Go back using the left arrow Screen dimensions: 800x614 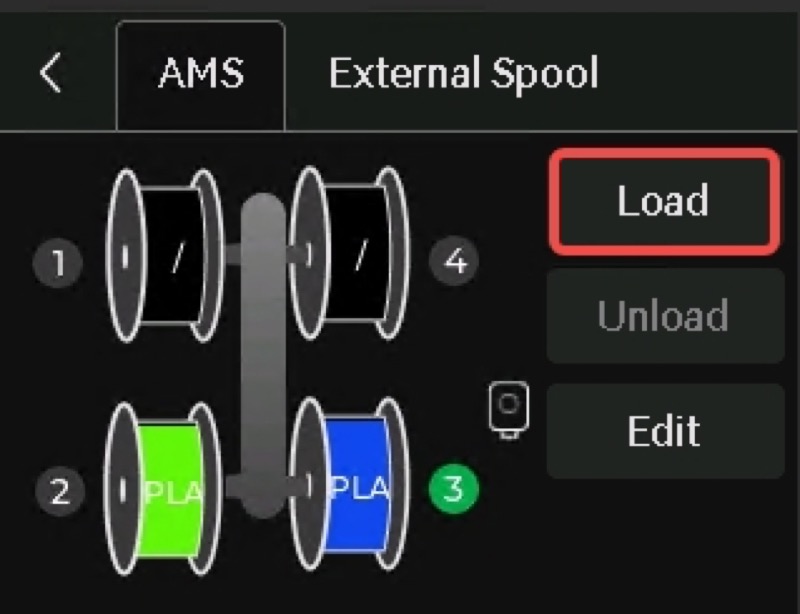point(51,72)
